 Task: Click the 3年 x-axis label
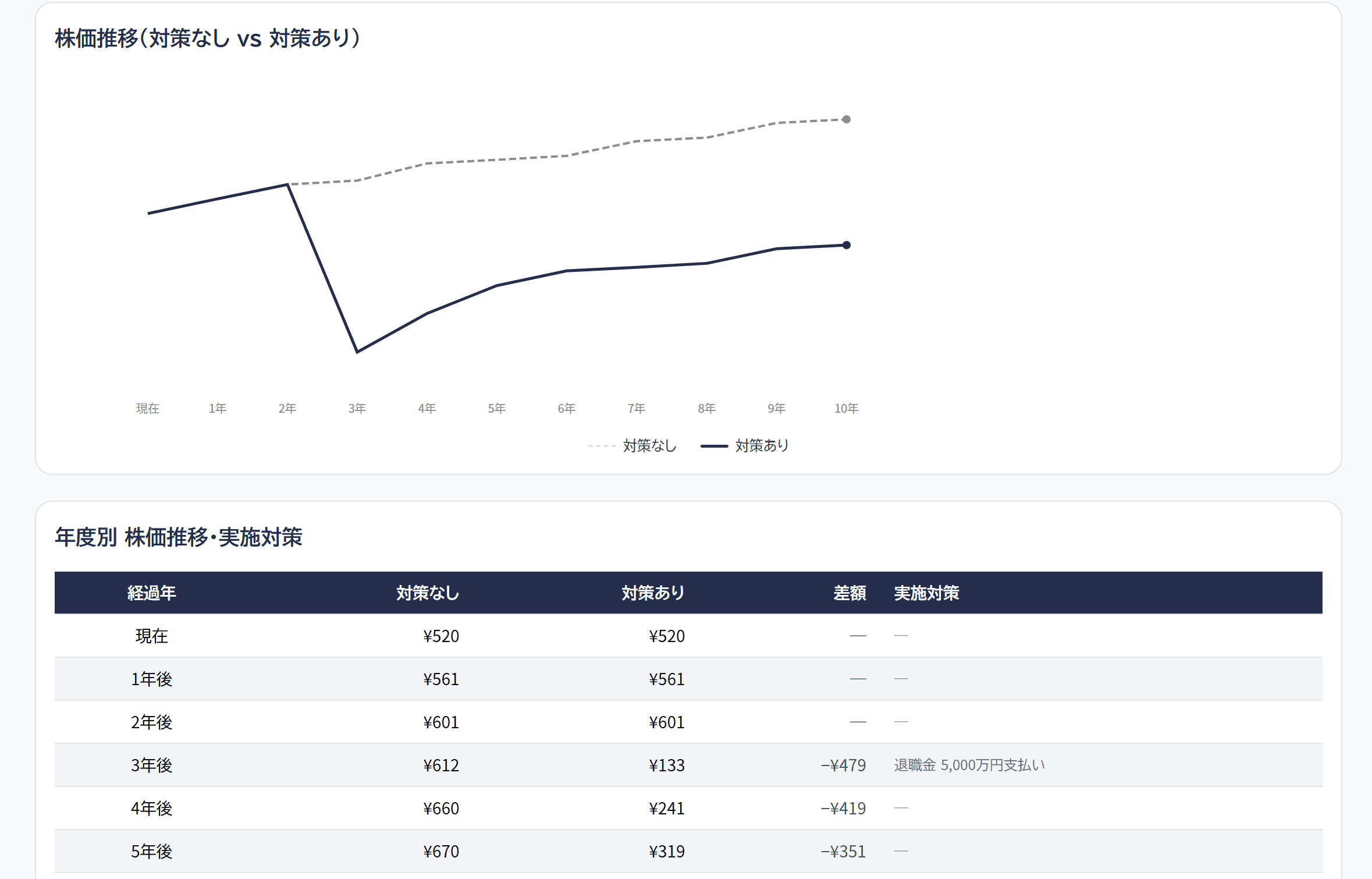click(x=357, y=409)
